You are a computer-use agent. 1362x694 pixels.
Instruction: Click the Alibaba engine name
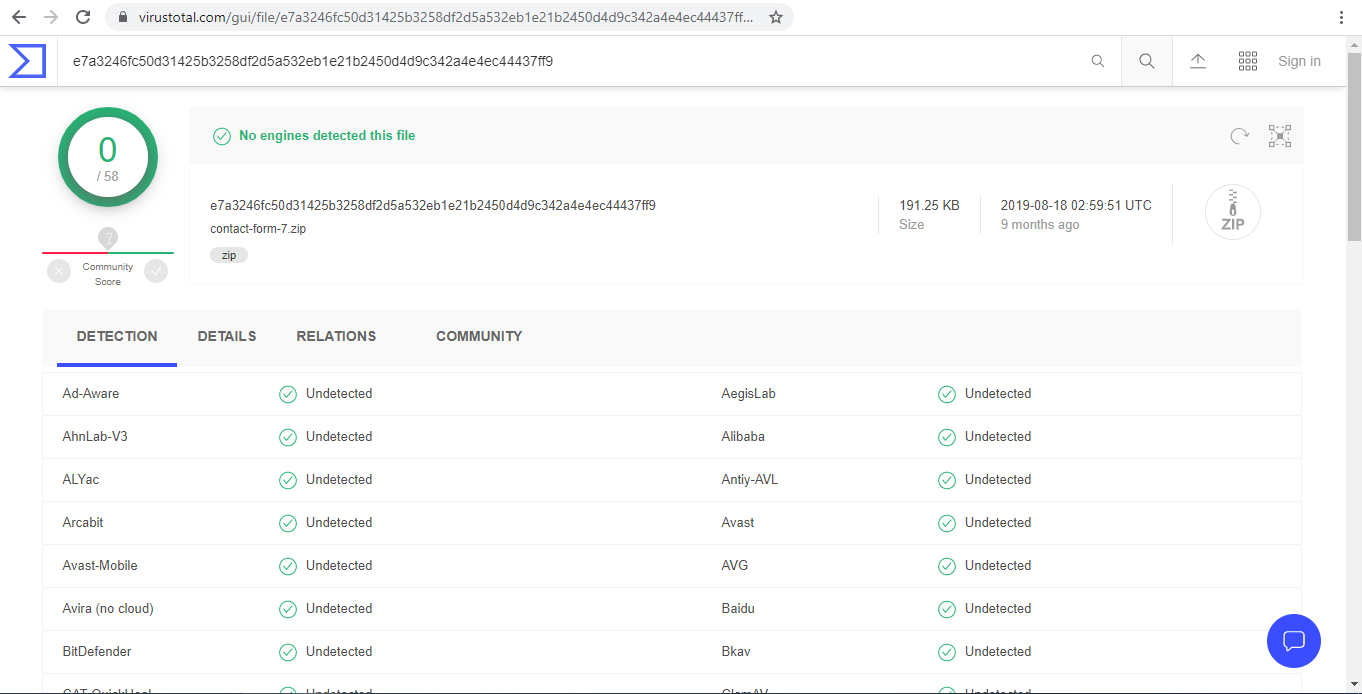tap(743, 437)
